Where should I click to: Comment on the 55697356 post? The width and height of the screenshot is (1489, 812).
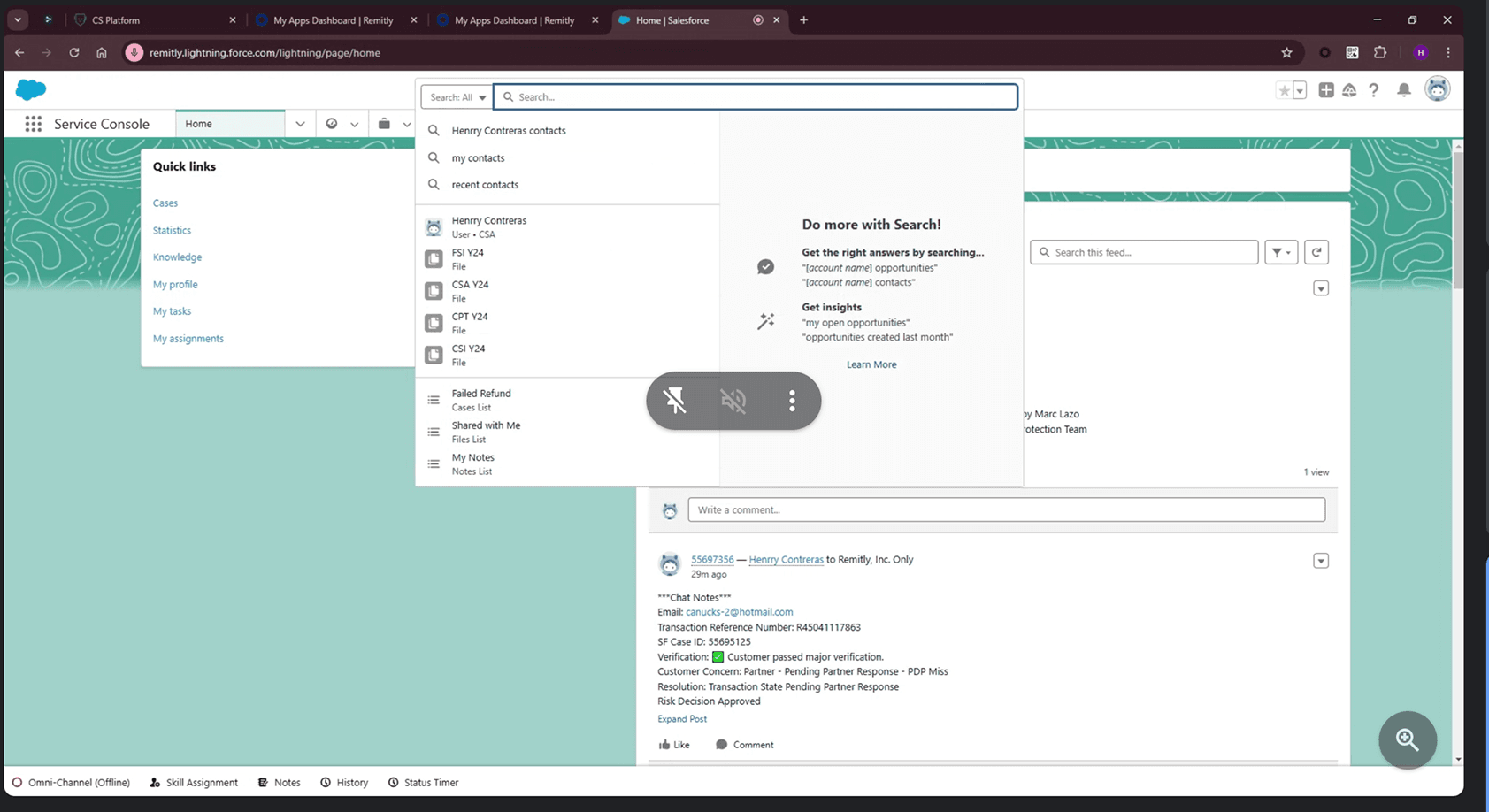(744, 745)
